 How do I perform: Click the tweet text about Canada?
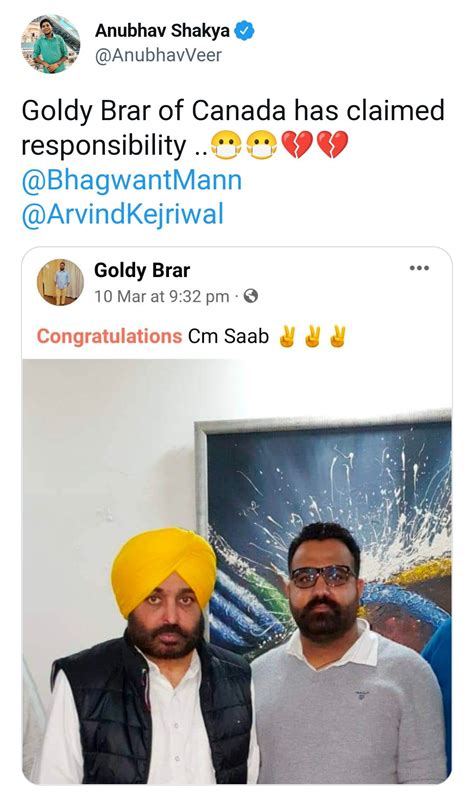click(233, 128)
